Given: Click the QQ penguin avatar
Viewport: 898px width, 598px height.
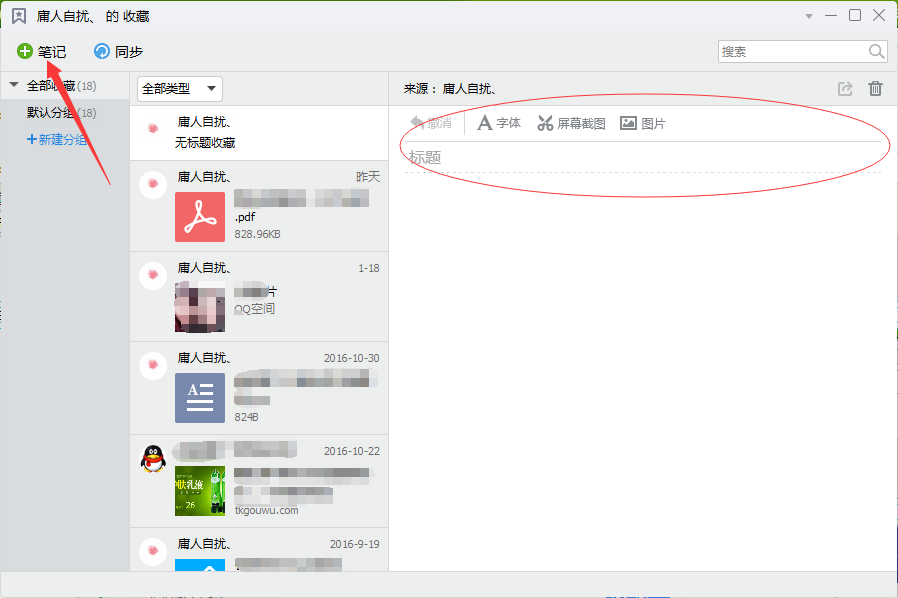Looking at the screenshot, I should (x=153, y=458).
